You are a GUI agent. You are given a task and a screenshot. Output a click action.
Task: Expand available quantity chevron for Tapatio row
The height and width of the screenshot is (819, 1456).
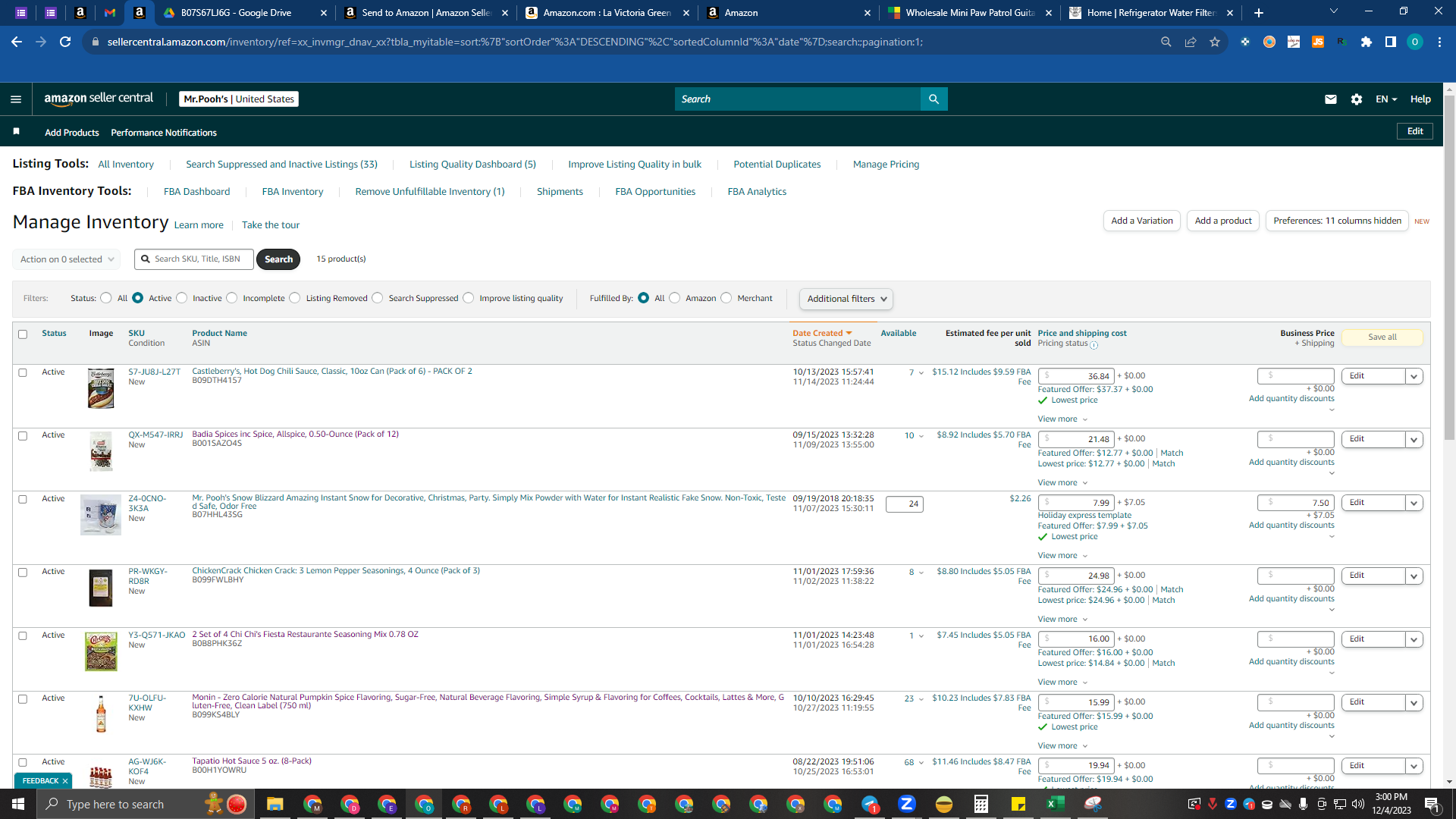(x=921, y=763)
